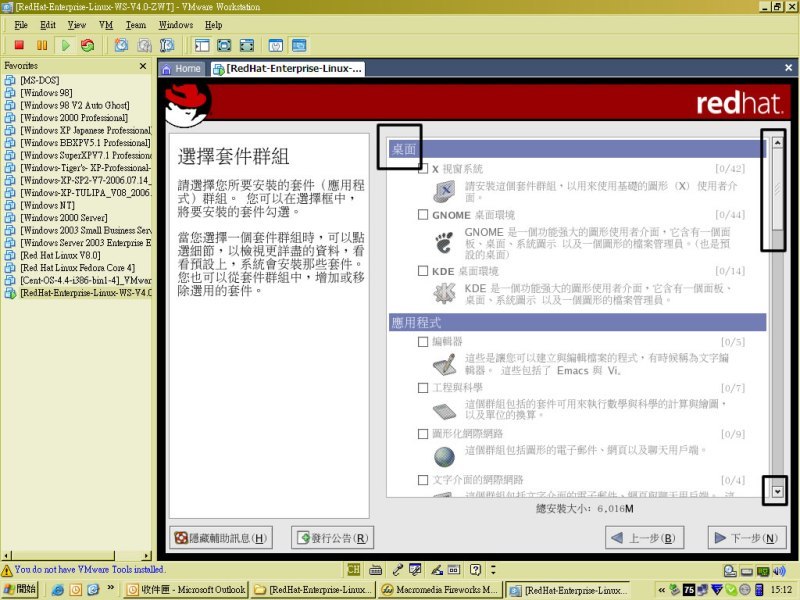
Task: Click 下一步(N) next button
Action: (x=747, y=538)
